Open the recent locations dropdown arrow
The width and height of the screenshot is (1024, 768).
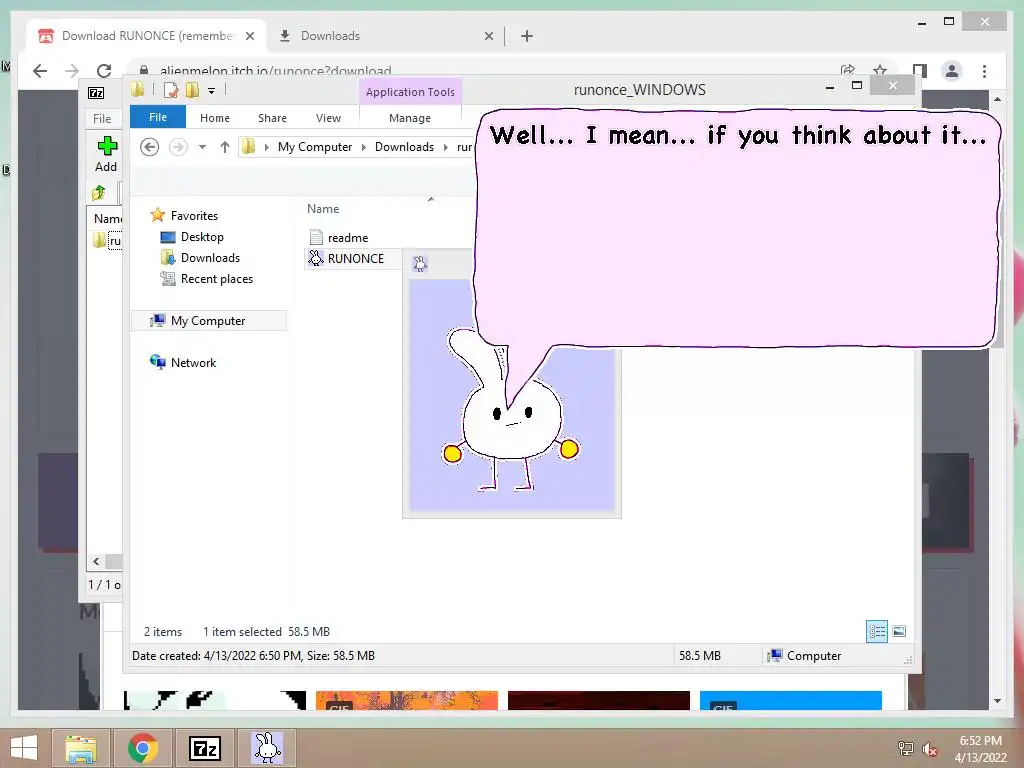pyautogui.click(x=202, y=147)
